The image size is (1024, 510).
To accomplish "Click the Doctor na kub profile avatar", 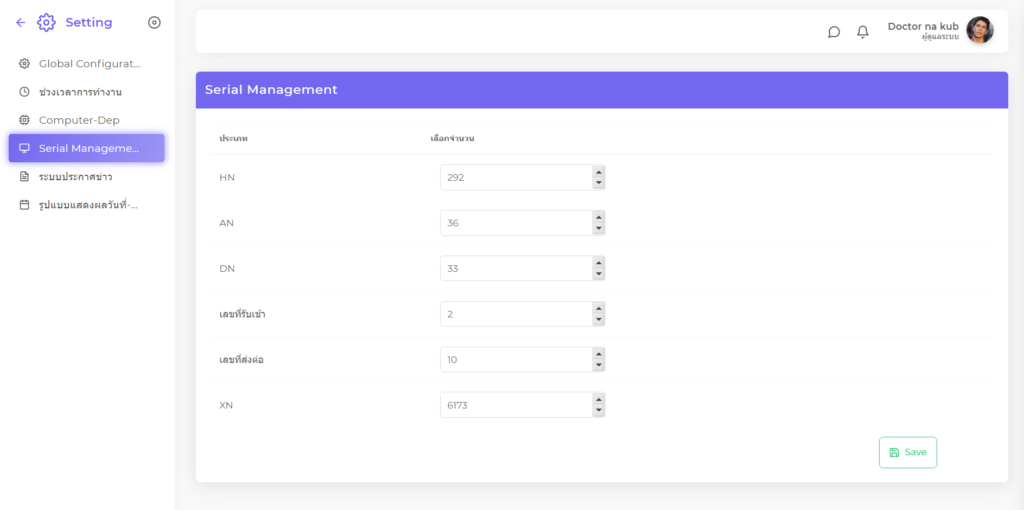I will point(980,30).
